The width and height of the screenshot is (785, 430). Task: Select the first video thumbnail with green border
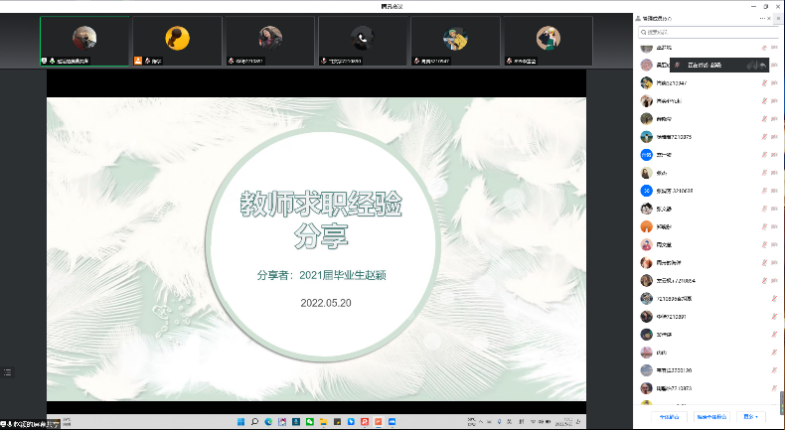[84, 41]
